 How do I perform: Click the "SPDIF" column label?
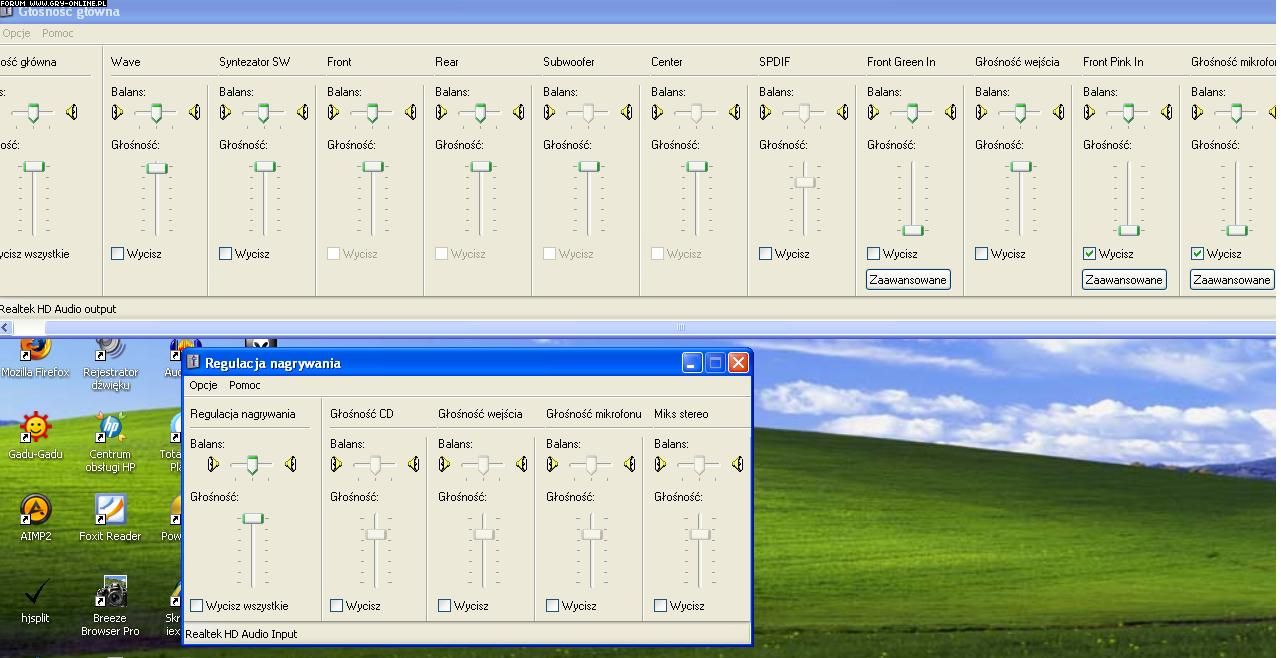tap(775, 62)
